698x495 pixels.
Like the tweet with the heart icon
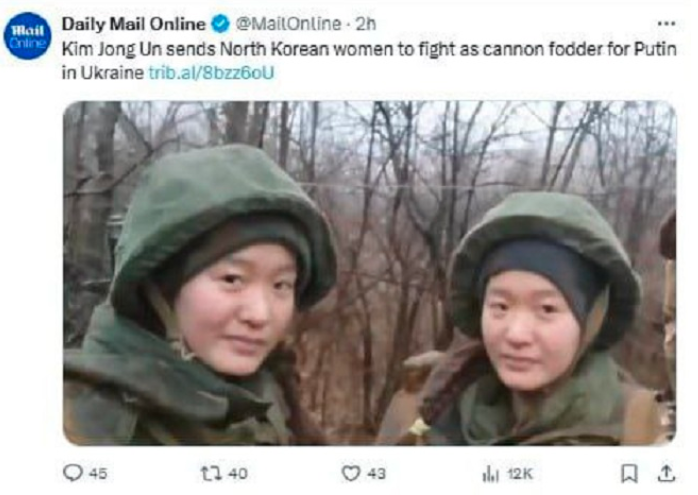click(x=351, y=473)
